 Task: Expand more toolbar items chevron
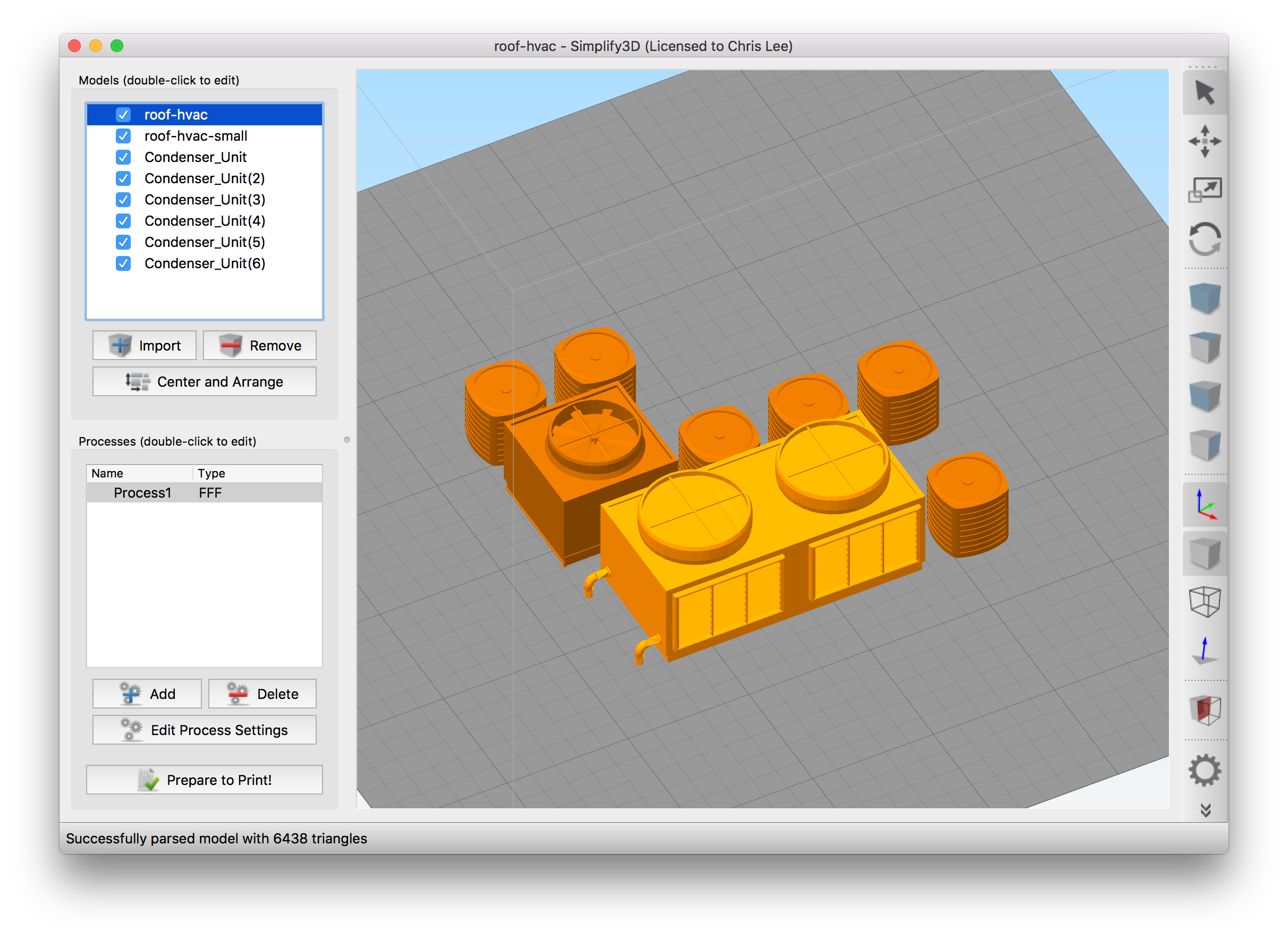(x=1205, y=810)
